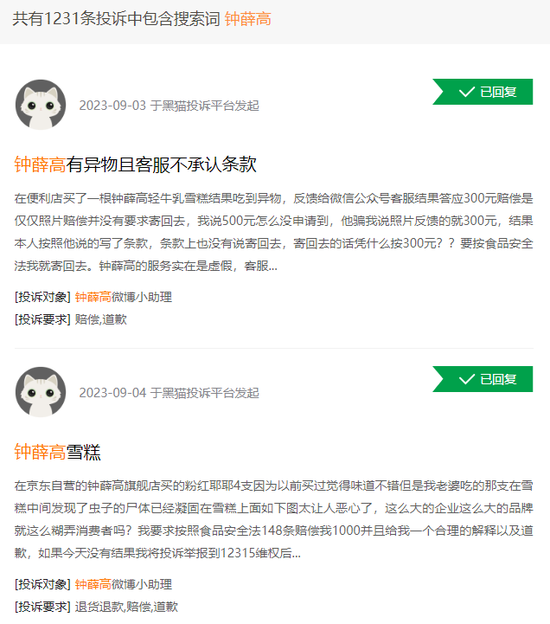
Task: Open the second complaint's description text about 虫子的尸体
Action: (274, 519)
